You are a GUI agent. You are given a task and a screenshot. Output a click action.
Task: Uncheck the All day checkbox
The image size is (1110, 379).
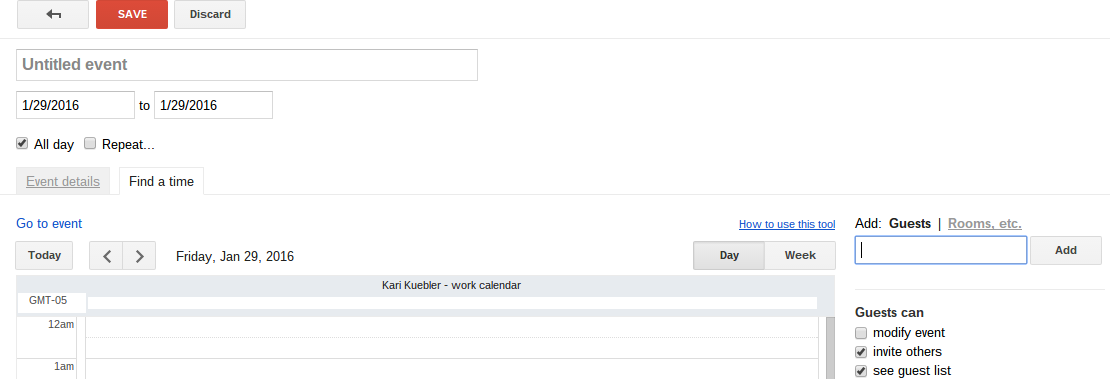[x=23, y=144]
